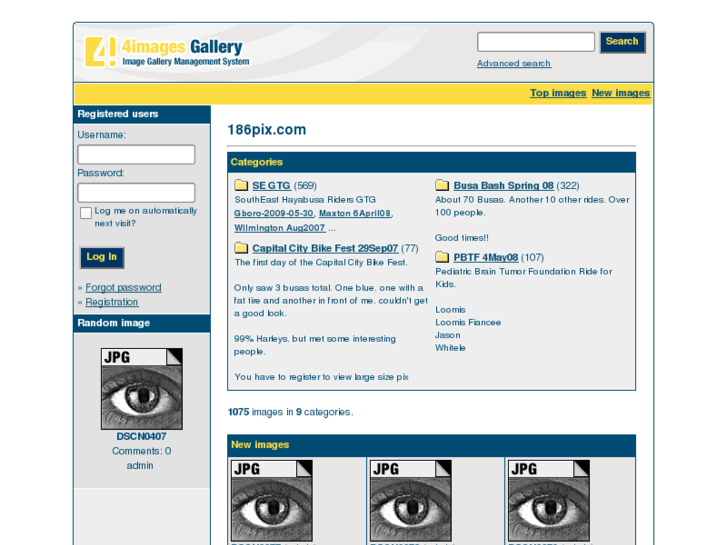The height and width of the screenshot is (545, 727).
Task: Open the Advanced search link
Action: pos(514,63)
